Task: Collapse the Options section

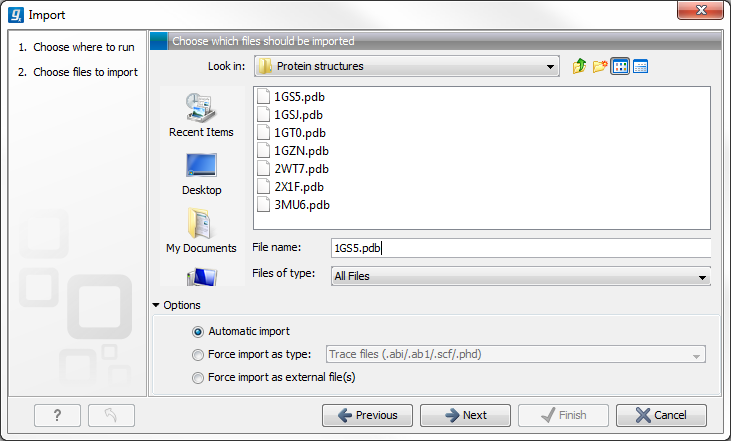Action: click(x=156, y=305)
